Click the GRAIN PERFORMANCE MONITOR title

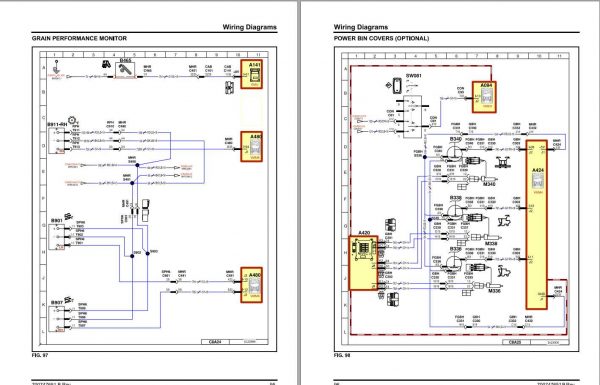coord(79,38)
